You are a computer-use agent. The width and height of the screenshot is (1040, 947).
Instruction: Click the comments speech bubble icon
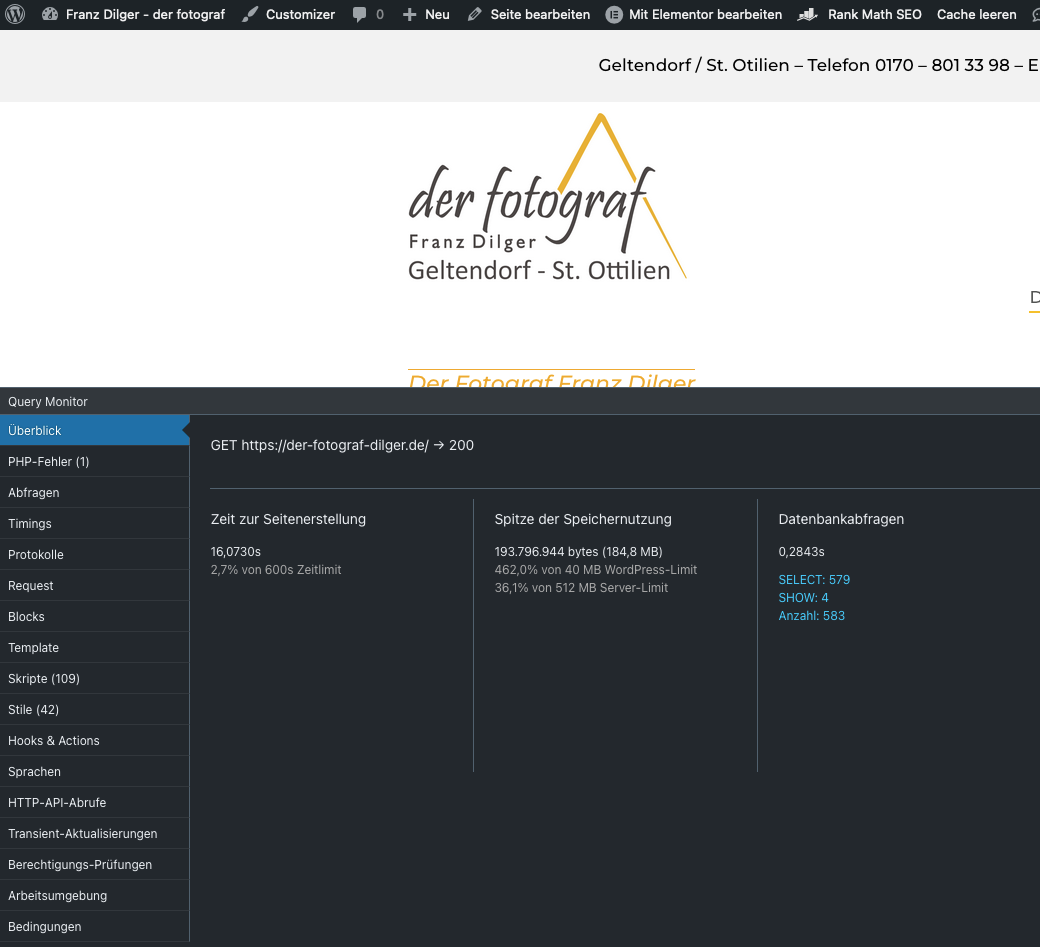pyautogui.click(x=359, y=15)
